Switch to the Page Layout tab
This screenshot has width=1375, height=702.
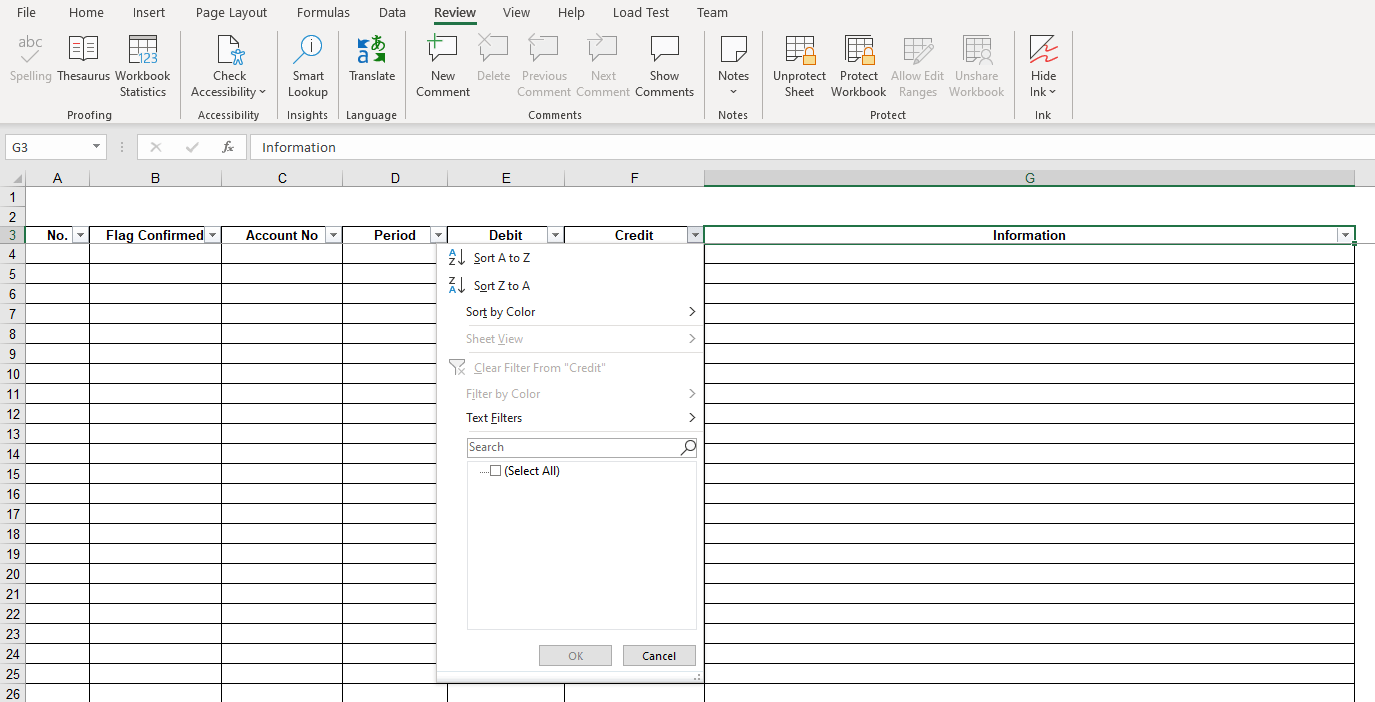click(232, 13)
